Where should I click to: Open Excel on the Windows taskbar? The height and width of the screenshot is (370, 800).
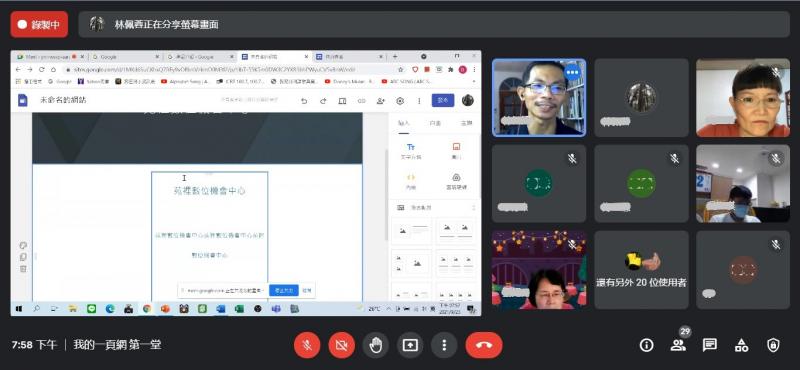239,309
